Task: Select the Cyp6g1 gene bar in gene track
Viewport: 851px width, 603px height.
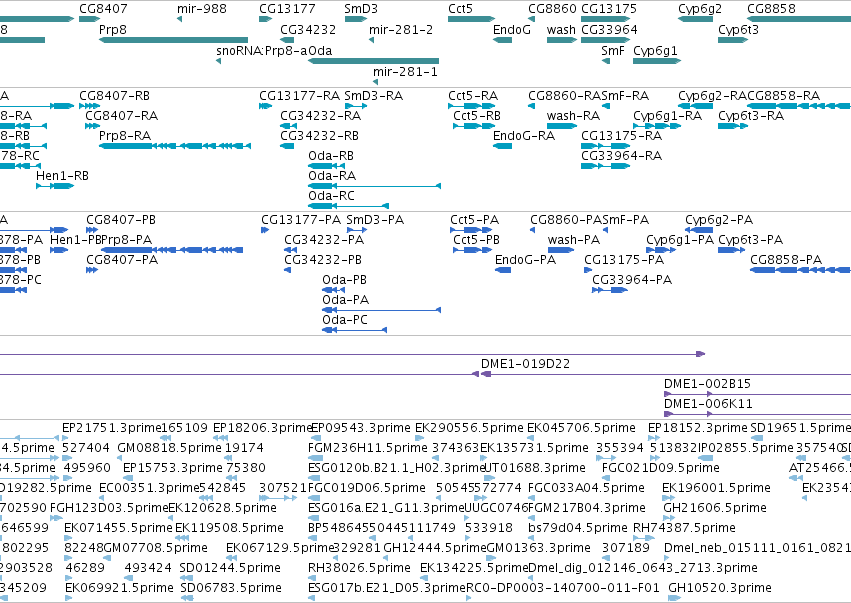Action: [x=657, y=61]
